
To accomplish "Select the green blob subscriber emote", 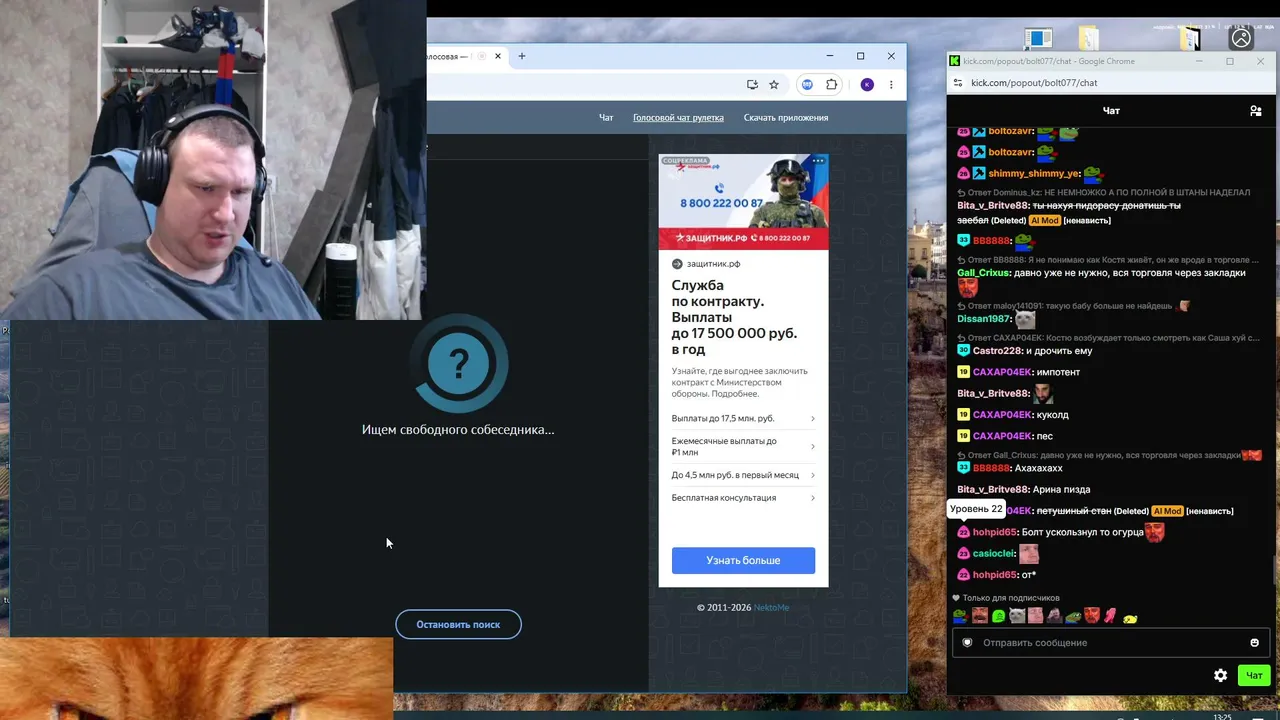I will point(998,616).
